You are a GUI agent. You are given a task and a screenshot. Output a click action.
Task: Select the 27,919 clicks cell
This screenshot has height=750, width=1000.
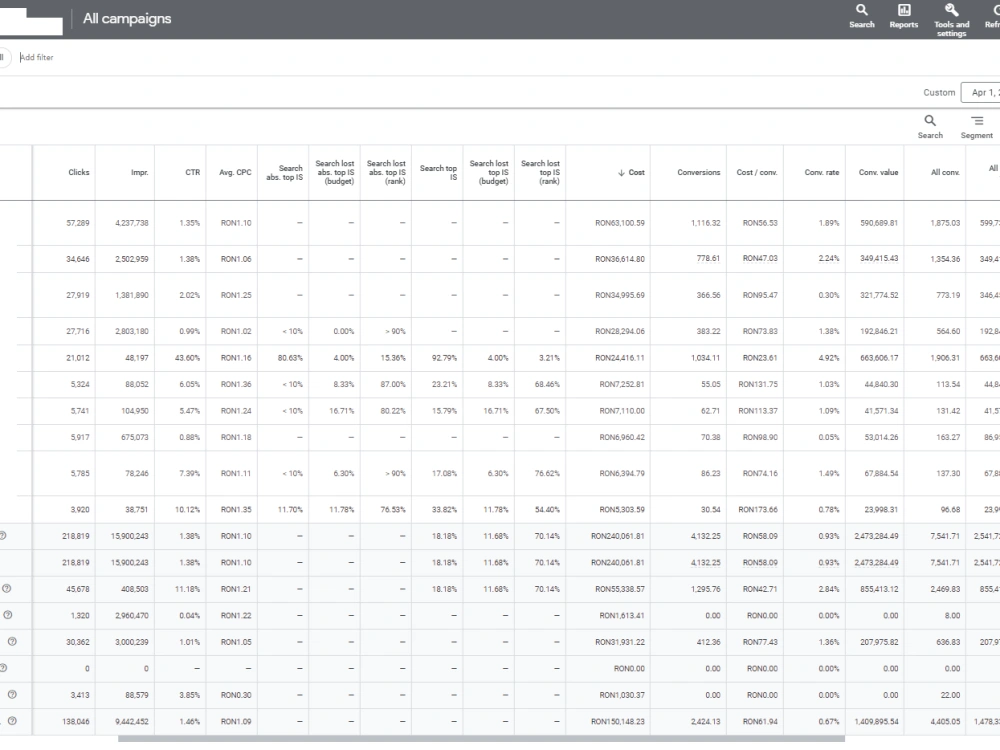(x=78, y=295)
